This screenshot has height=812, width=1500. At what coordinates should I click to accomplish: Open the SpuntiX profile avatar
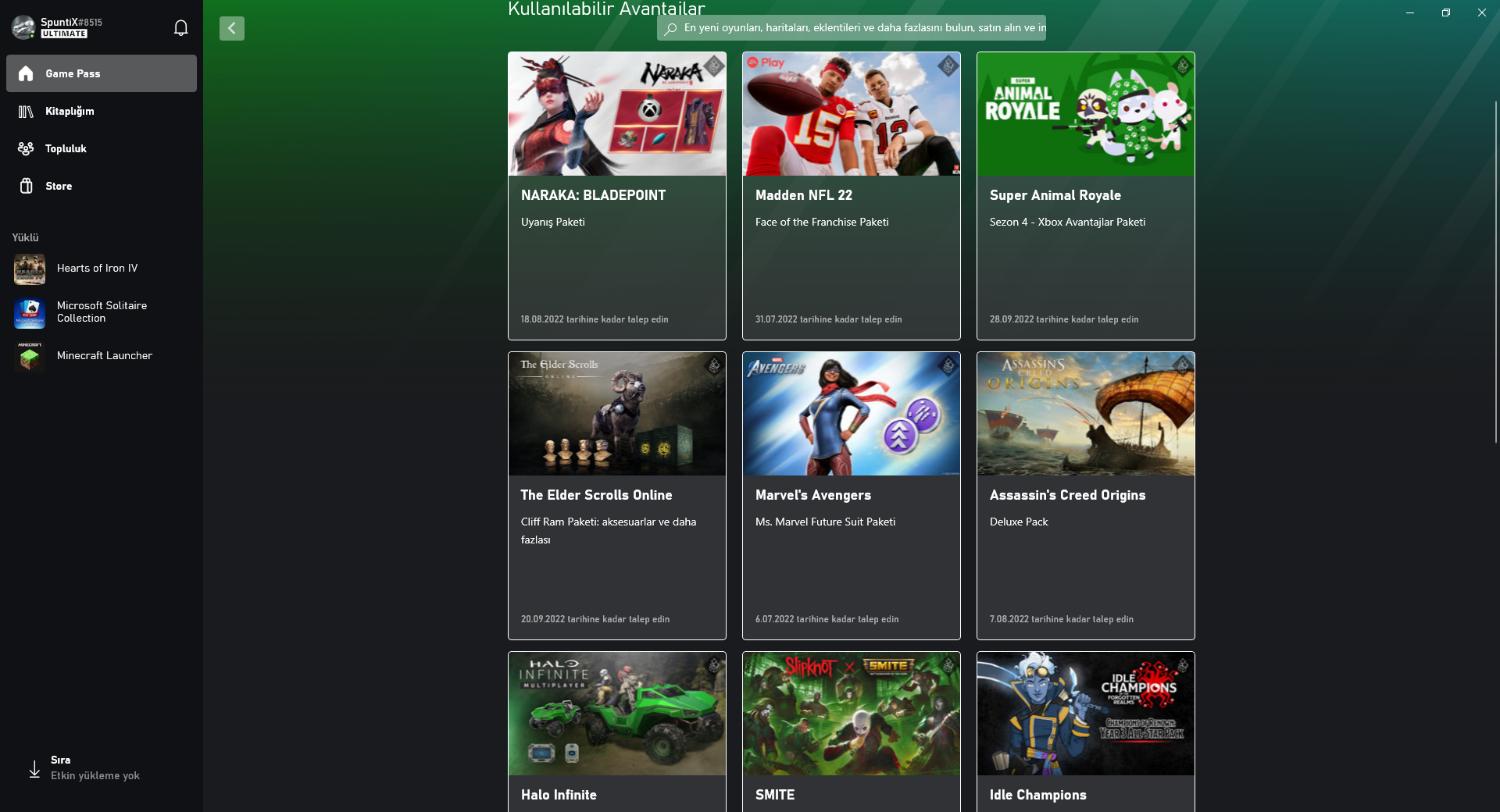[23, 27]
